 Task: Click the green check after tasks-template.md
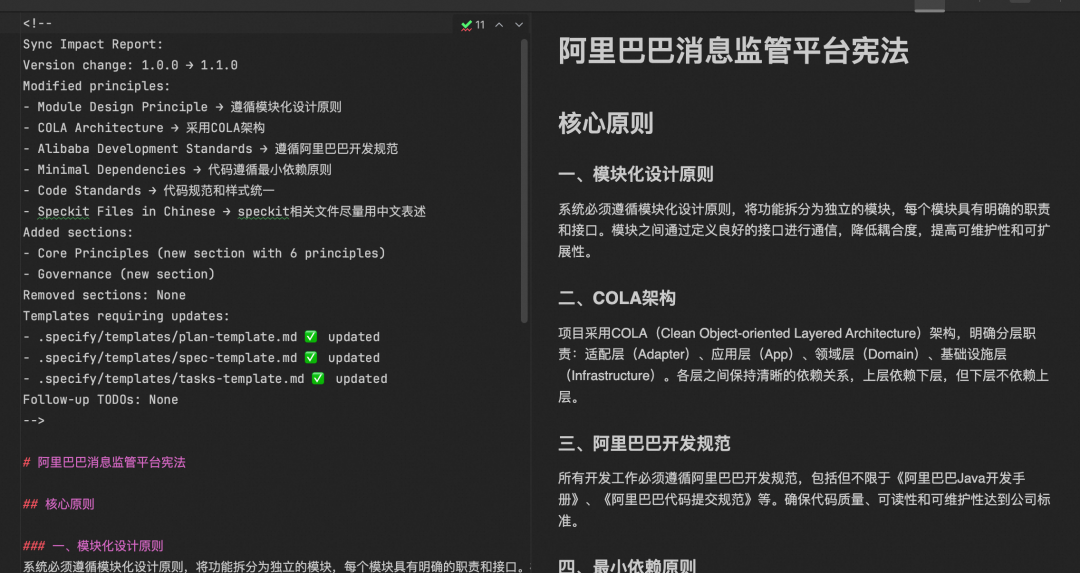click(318, 378)
